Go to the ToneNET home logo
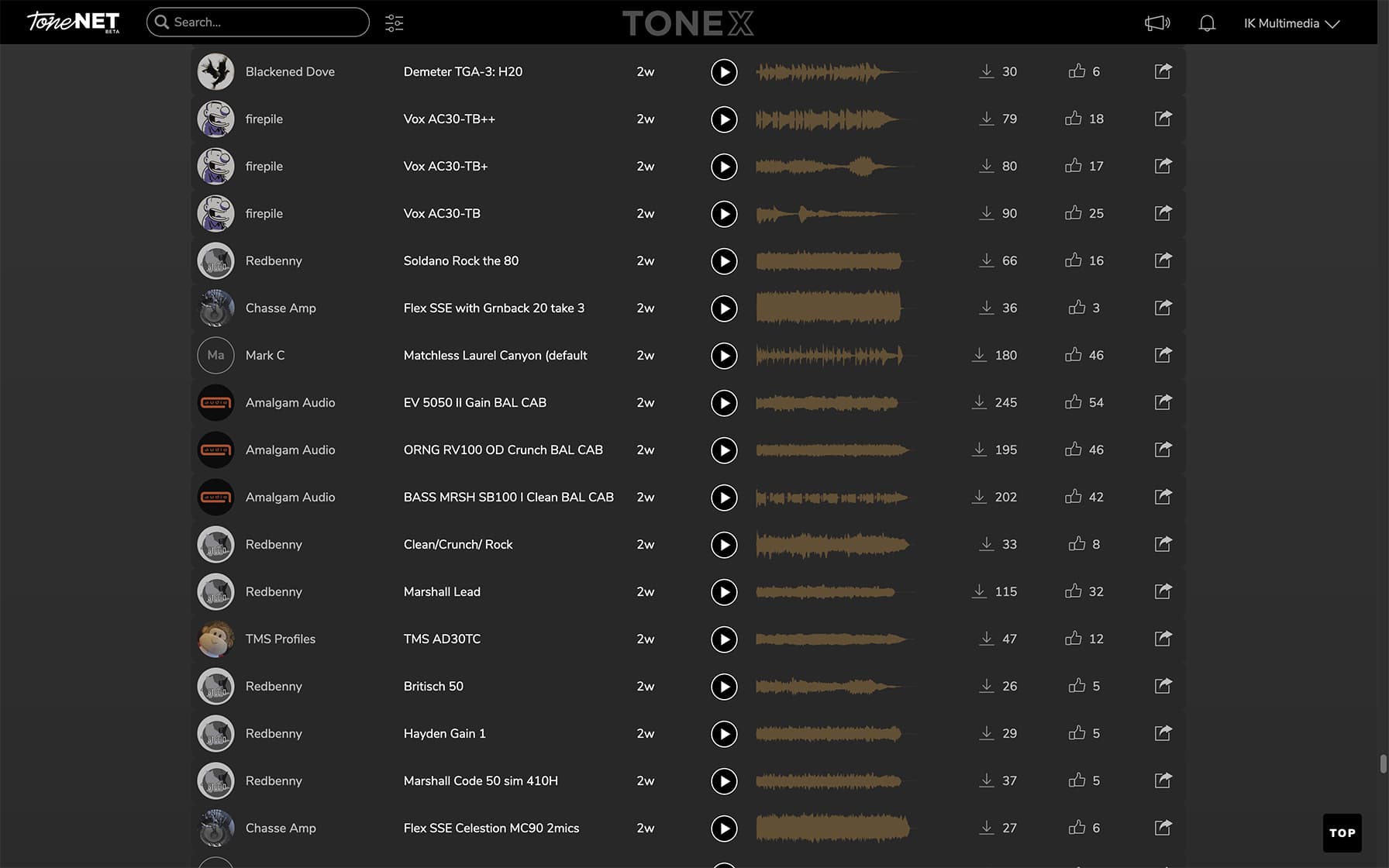This screenshot has height=868, width=1389. coord(74,22)
